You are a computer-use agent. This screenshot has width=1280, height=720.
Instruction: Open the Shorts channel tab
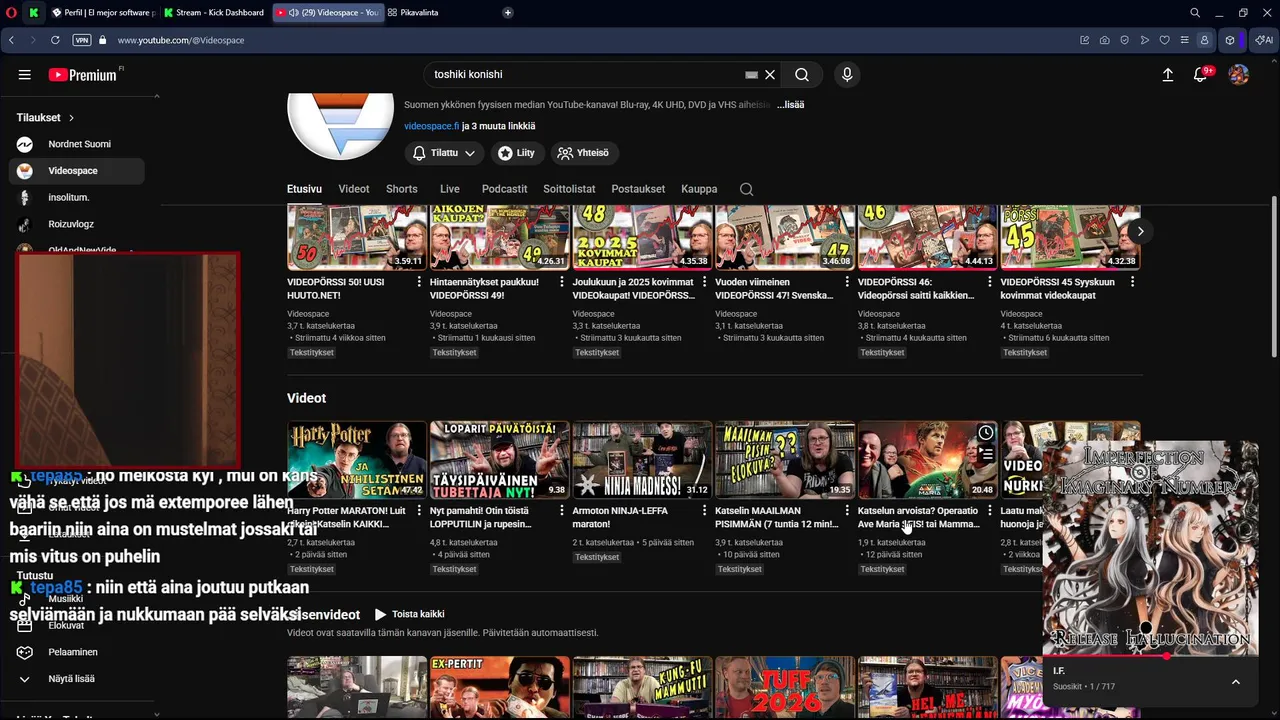[x=402, y=189]
